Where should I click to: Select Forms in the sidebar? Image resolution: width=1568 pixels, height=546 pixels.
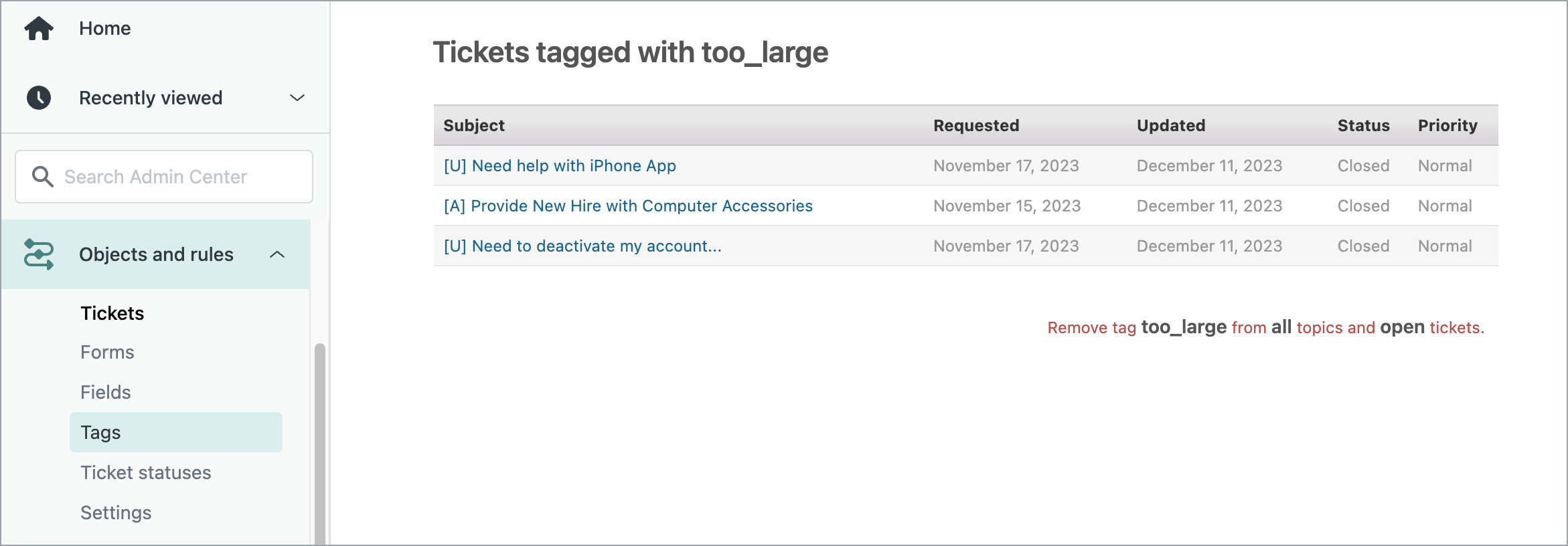pos(107,352)
